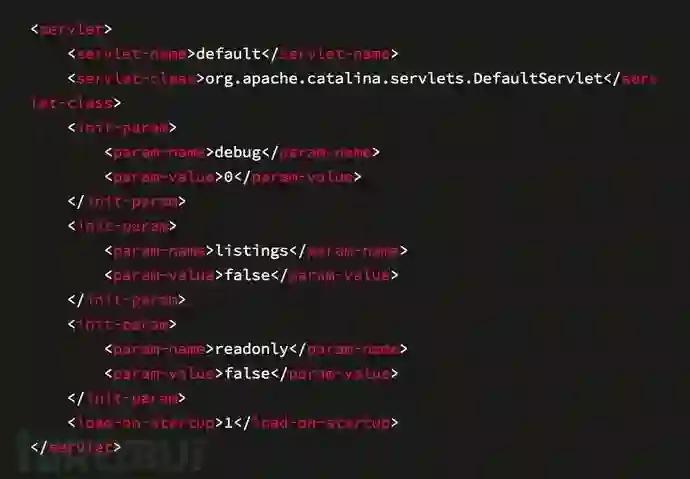Image resolution: width=690 pixels, height=479 pixels.
Task: Click the opening param-name tag before debug
Action: [x=159, y=152]
